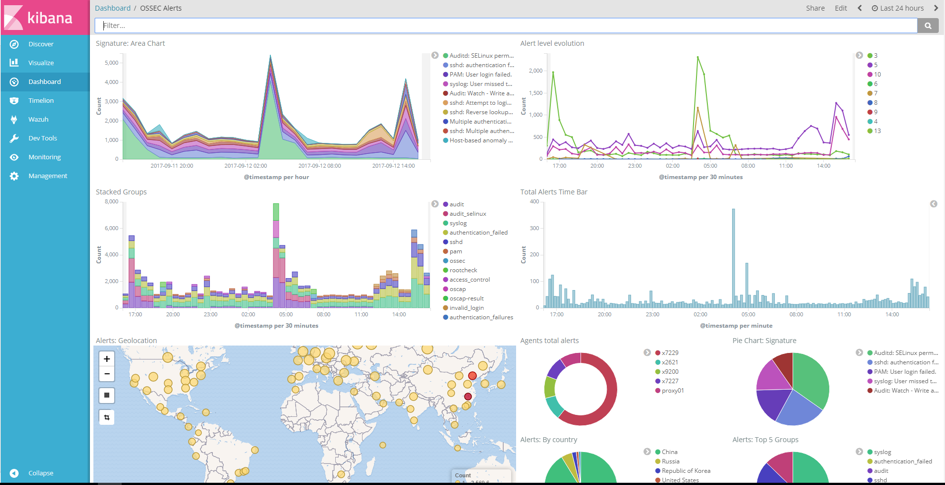945x485 pixels.
Task: Toggle legend of Total Alerts Time Bar
Action: pyautogui.click(x=934, y=204)
